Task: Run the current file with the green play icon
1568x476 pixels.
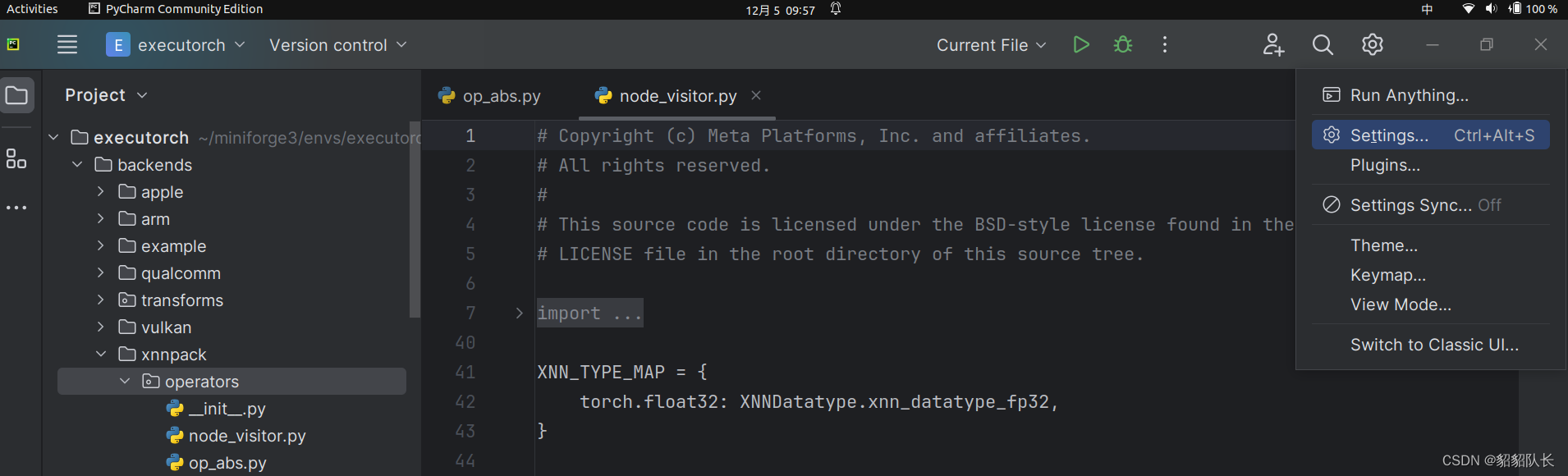Action: point(1081,44)
